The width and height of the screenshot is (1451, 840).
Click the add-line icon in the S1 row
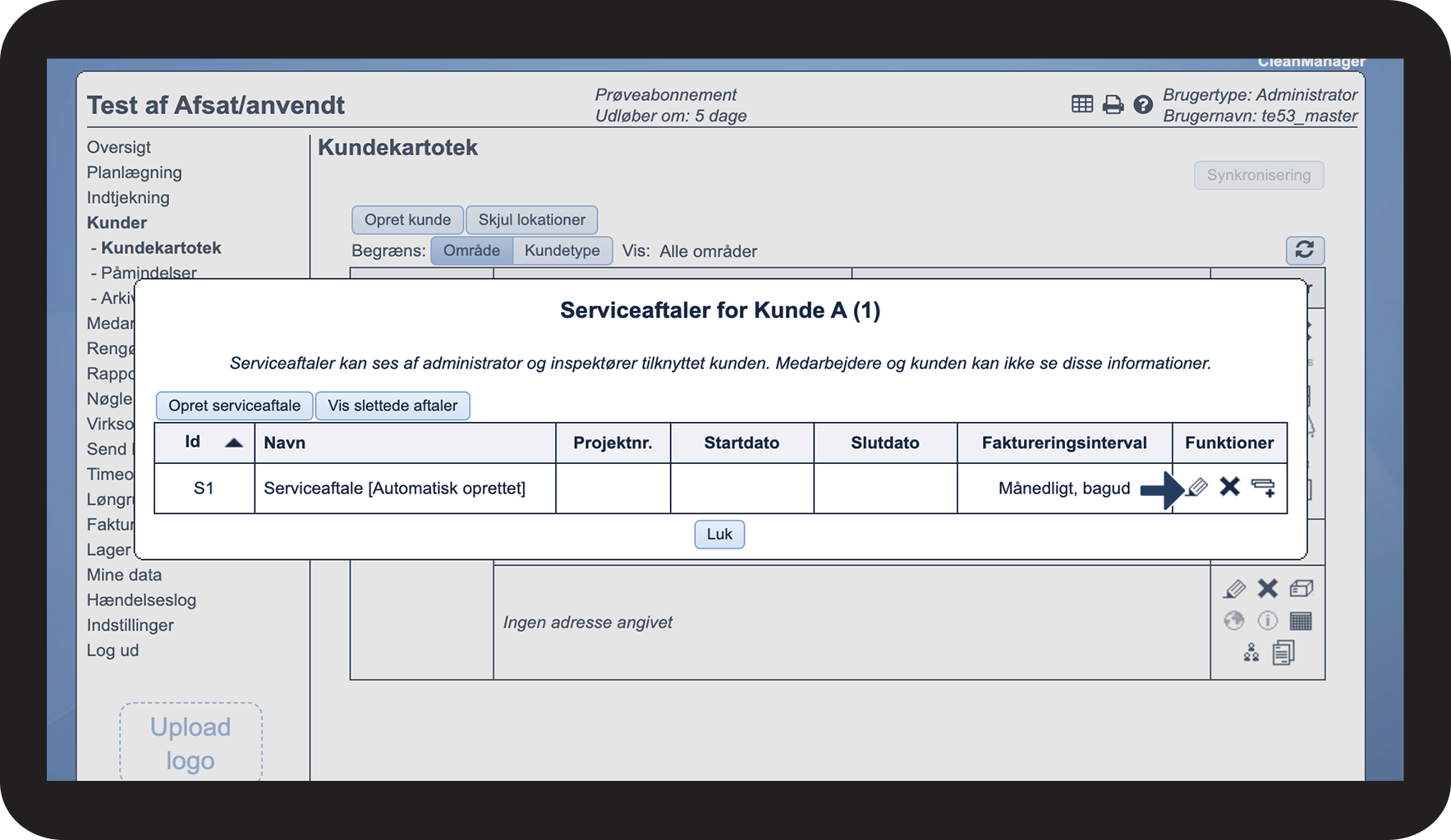tap(1263, 488)
